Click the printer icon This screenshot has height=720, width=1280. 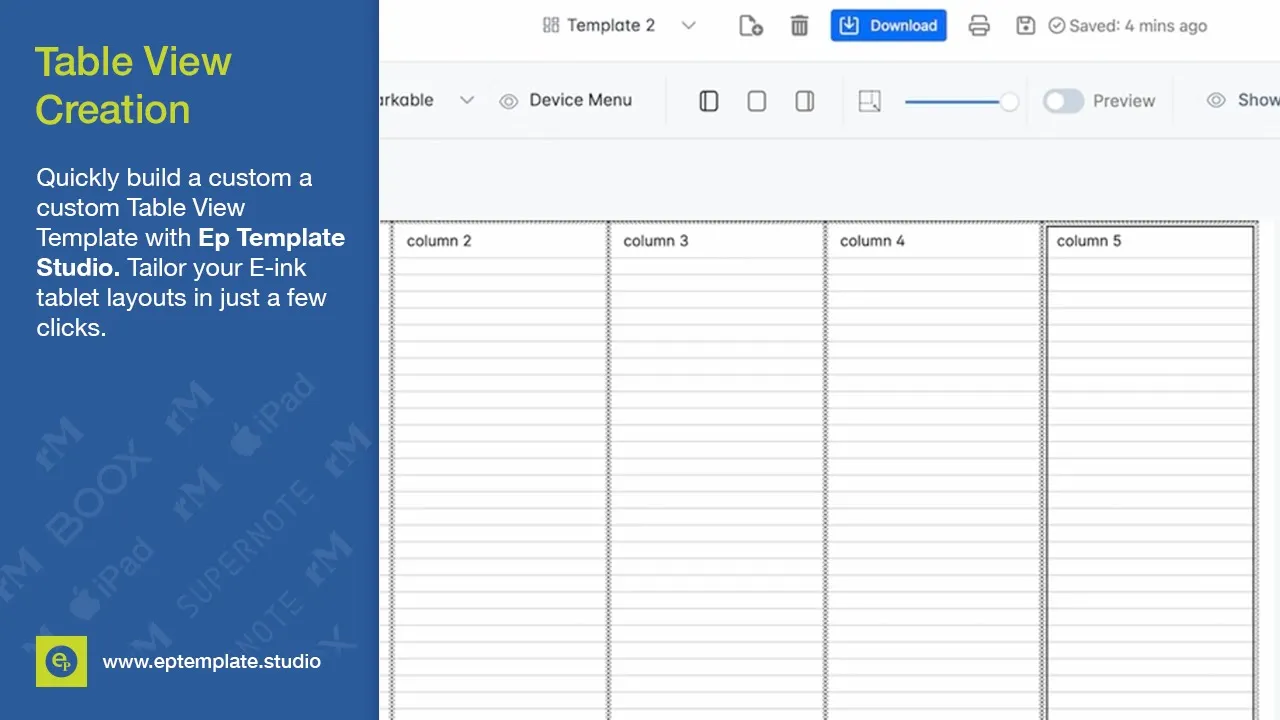[x=979, y=26]
